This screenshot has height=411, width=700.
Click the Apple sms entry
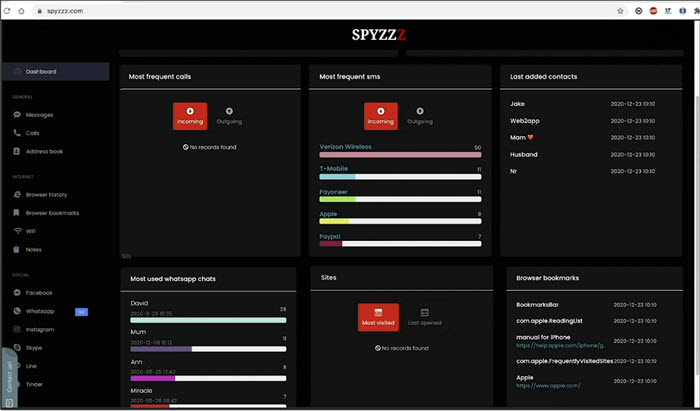tap(328, 214)
